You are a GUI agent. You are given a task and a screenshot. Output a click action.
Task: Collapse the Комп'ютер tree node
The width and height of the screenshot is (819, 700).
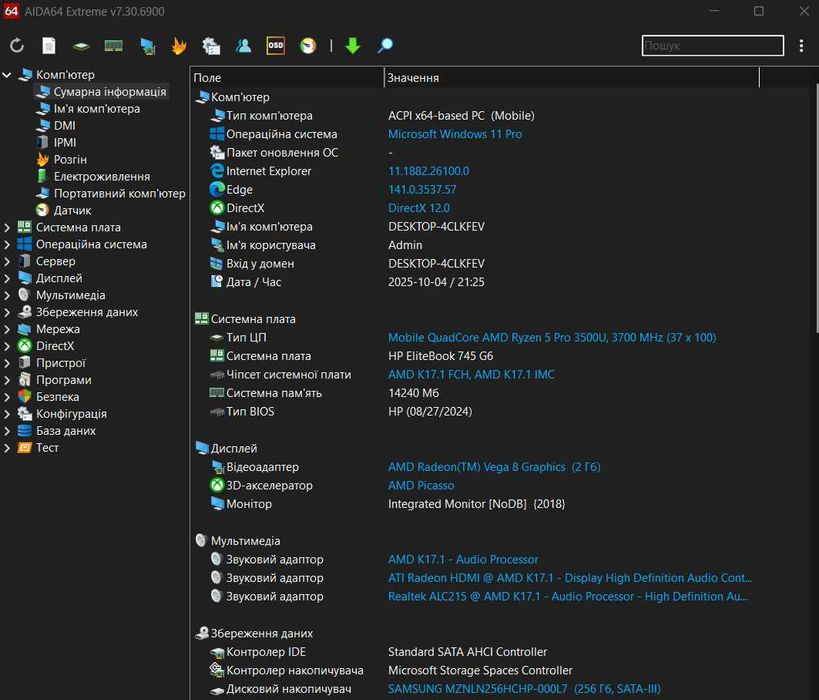coord(7,75)
